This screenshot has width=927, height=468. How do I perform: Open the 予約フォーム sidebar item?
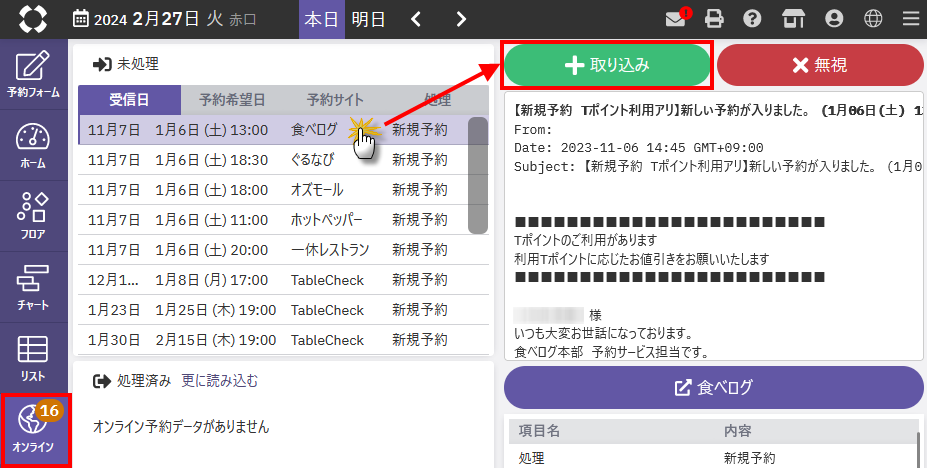click(x=33, y=75)
